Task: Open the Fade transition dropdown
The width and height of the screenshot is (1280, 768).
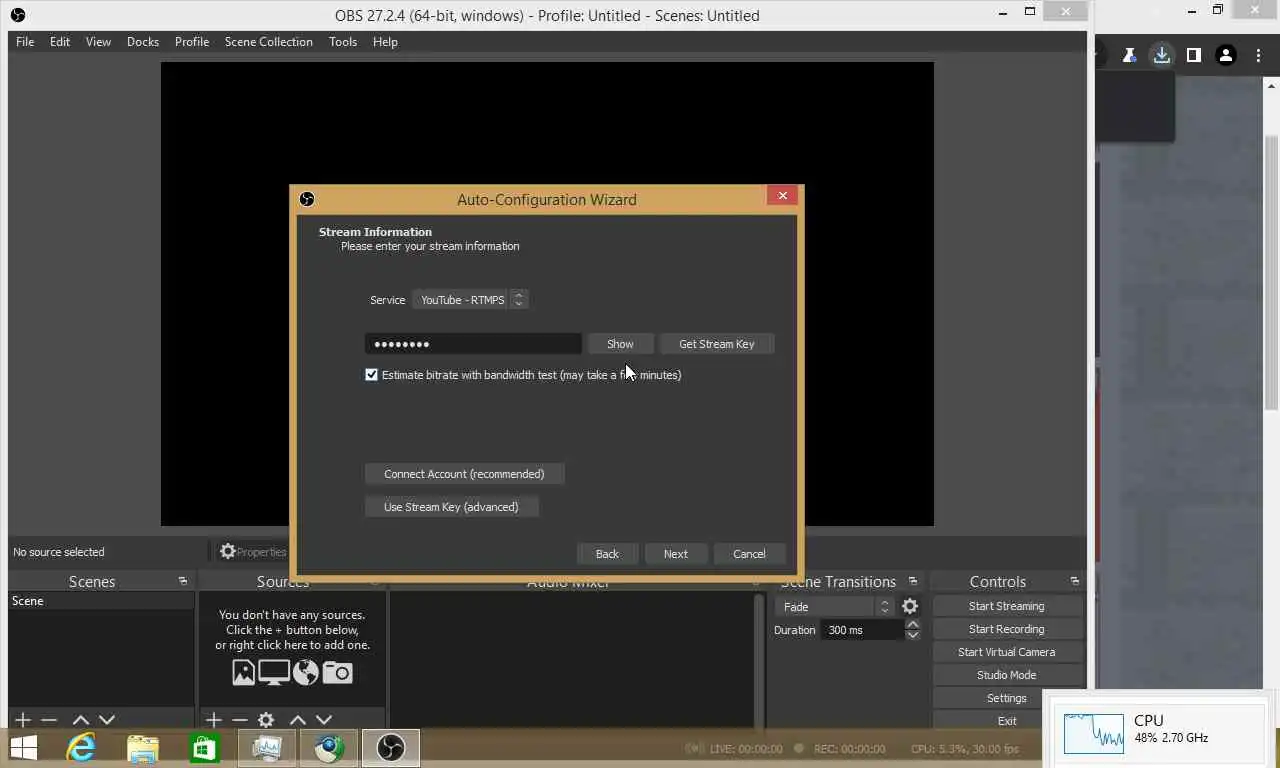Action: pos(833,606)
